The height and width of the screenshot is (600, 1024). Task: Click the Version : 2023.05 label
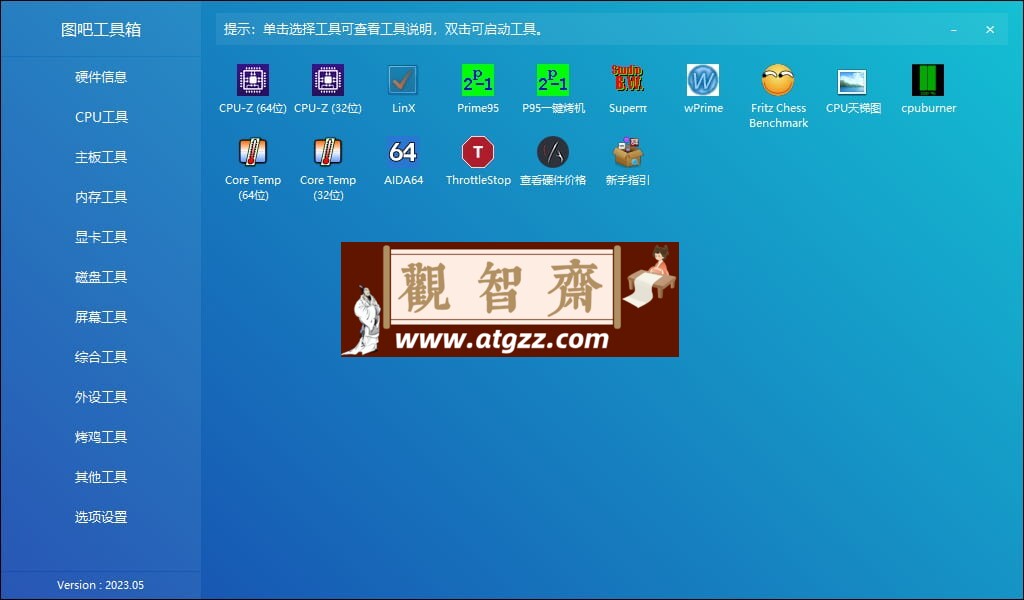click(101, 585)
